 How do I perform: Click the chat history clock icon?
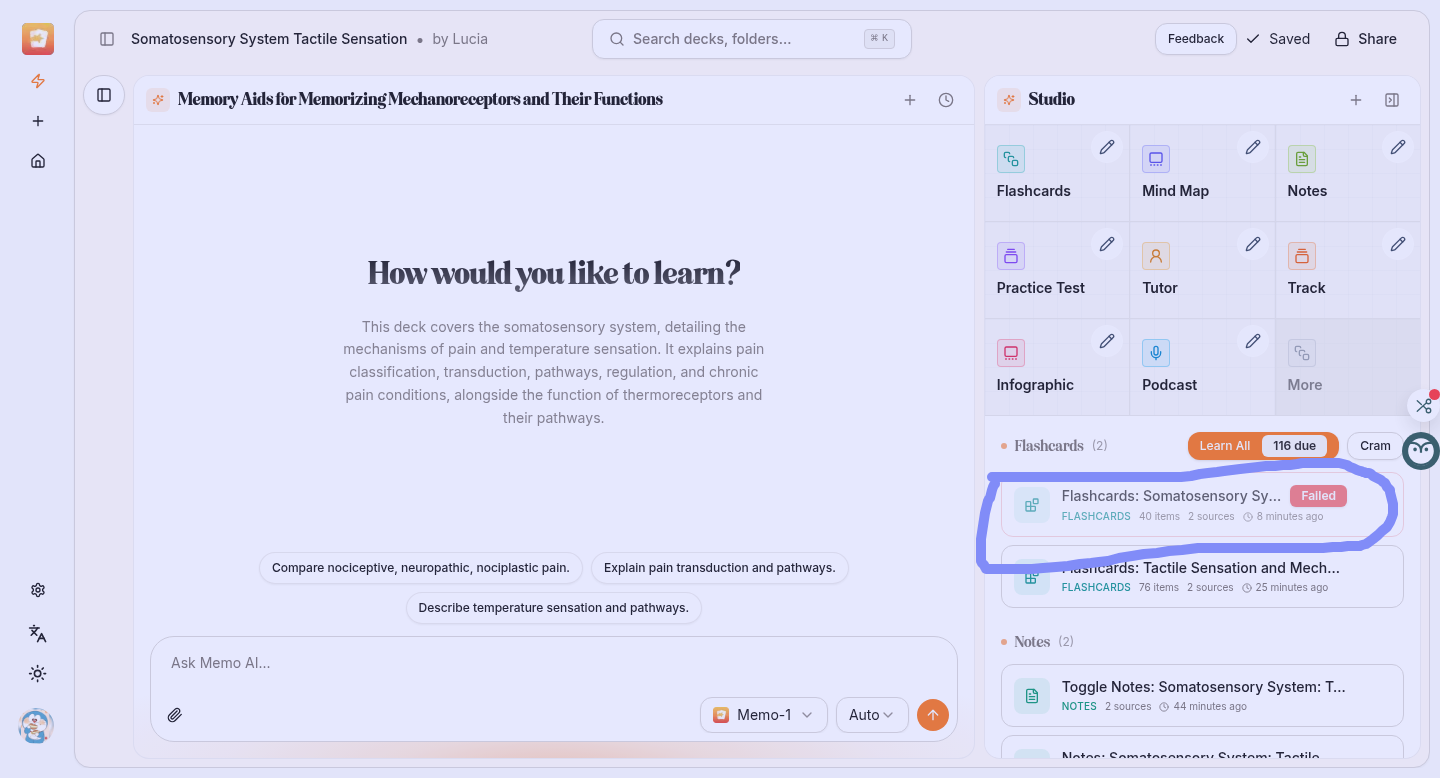point(946,100)
